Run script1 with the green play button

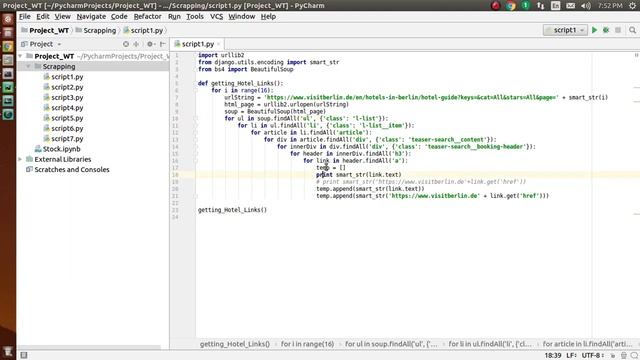click(594, 30)
